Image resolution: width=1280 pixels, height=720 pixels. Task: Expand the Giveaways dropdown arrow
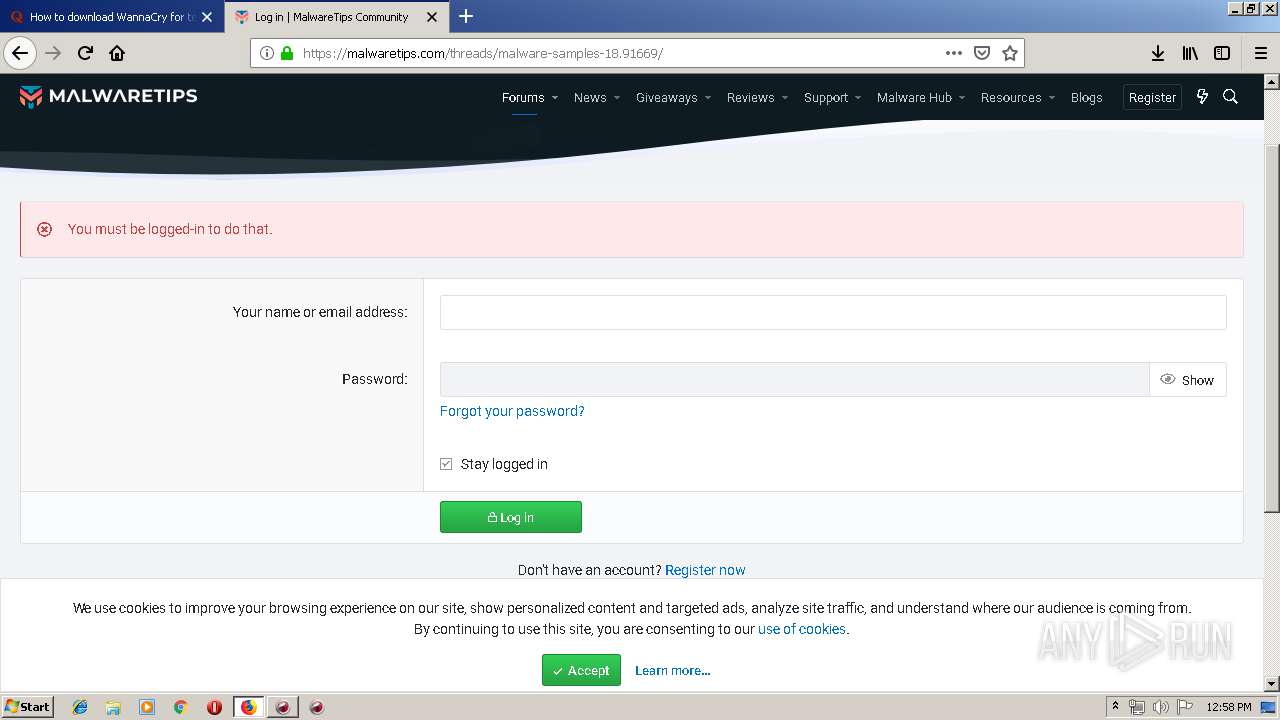pos(707,98)
